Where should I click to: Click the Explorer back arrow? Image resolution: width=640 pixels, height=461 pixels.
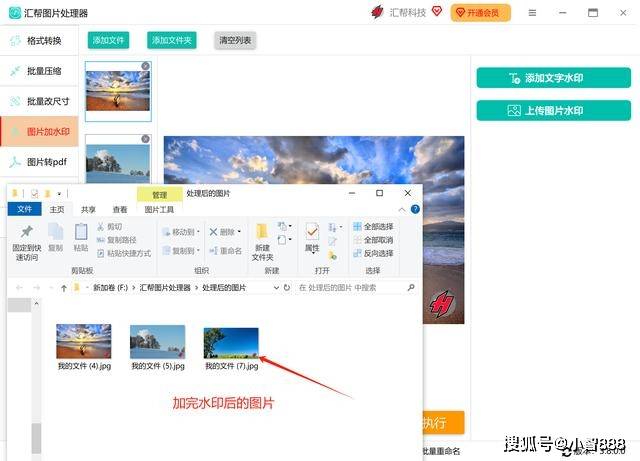(x=19, y=288)
